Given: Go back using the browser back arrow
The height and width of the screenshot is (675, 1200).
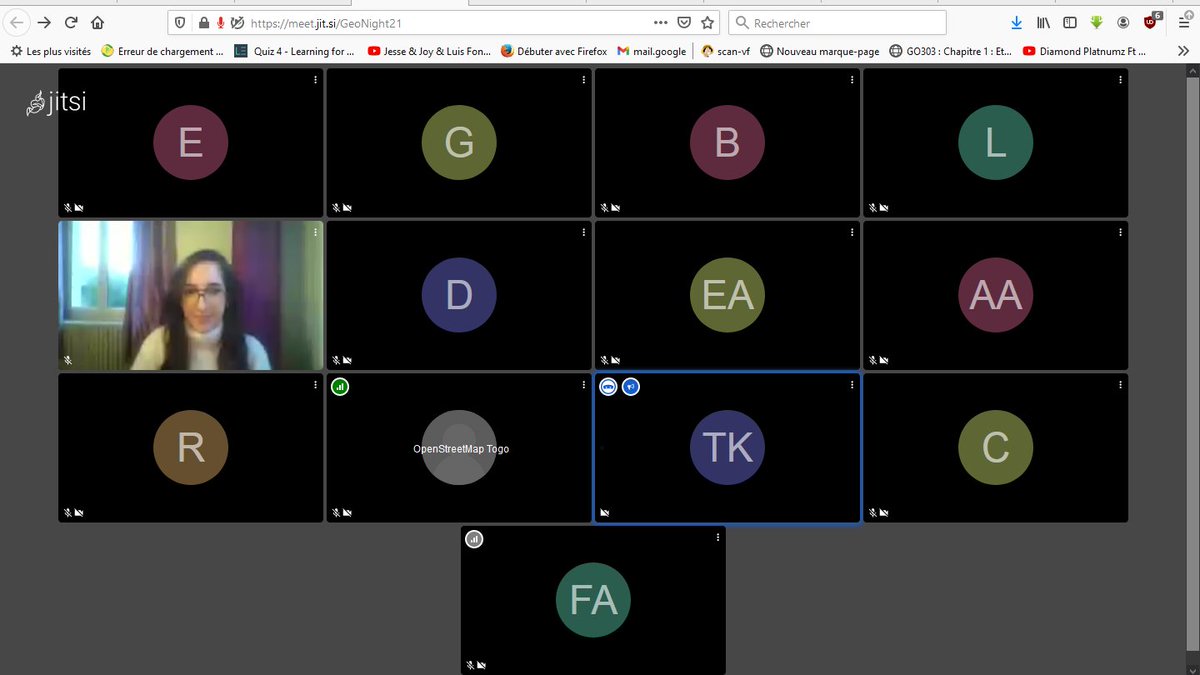Looking at the screenshot, I should 17,22.
